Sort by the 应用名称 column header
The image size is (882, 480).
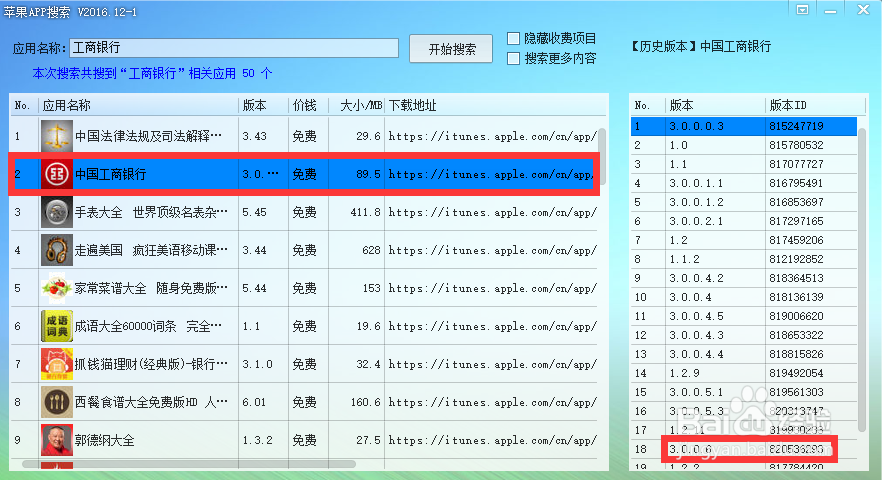(x=138, y=105)
